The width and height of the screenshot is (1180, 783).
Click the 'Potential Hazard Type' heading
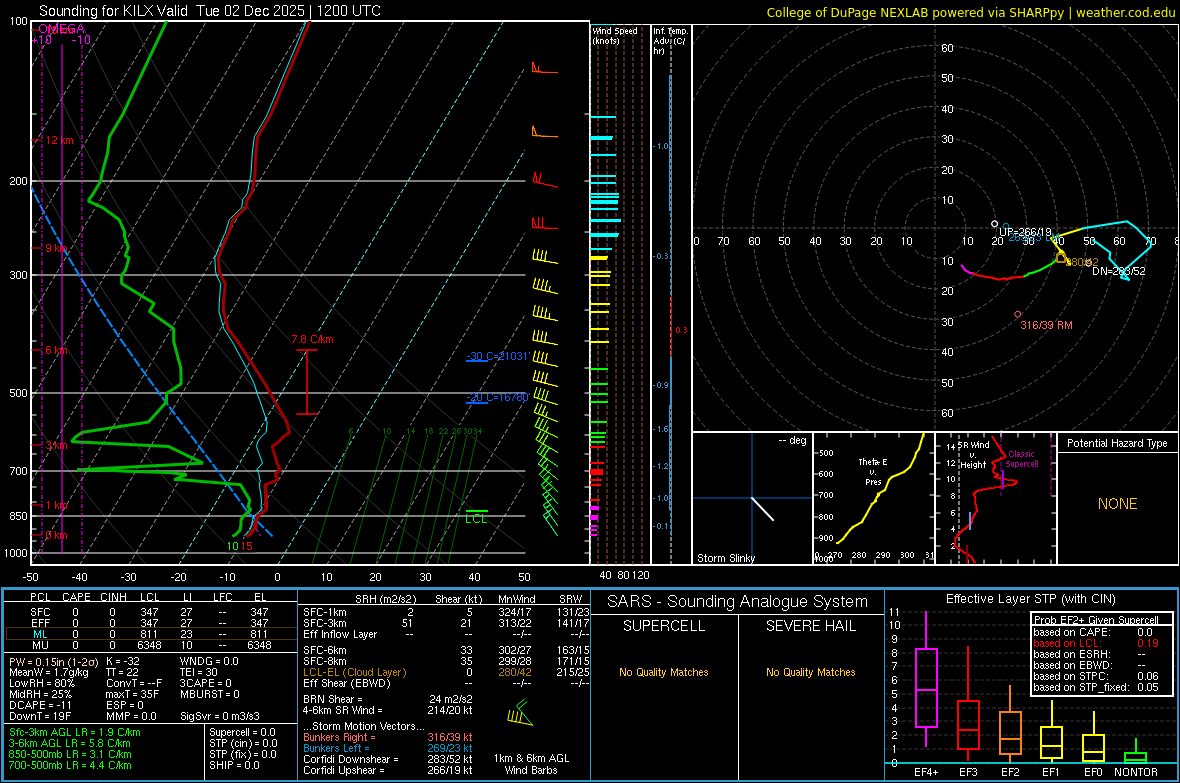tap(1117, 443)
